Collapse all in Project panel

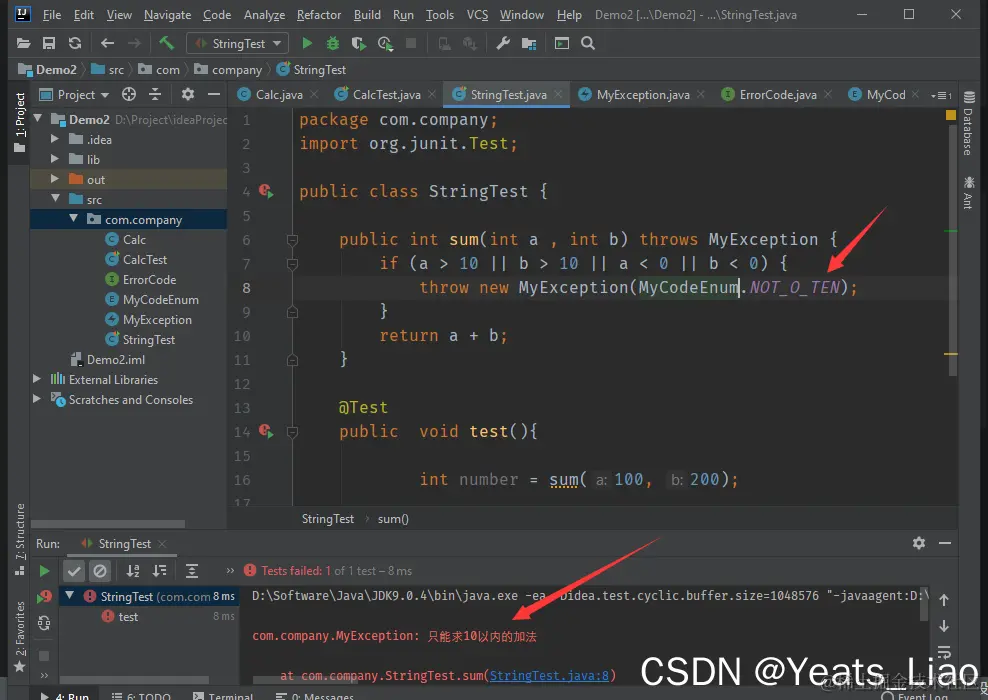tap(155, 95)
